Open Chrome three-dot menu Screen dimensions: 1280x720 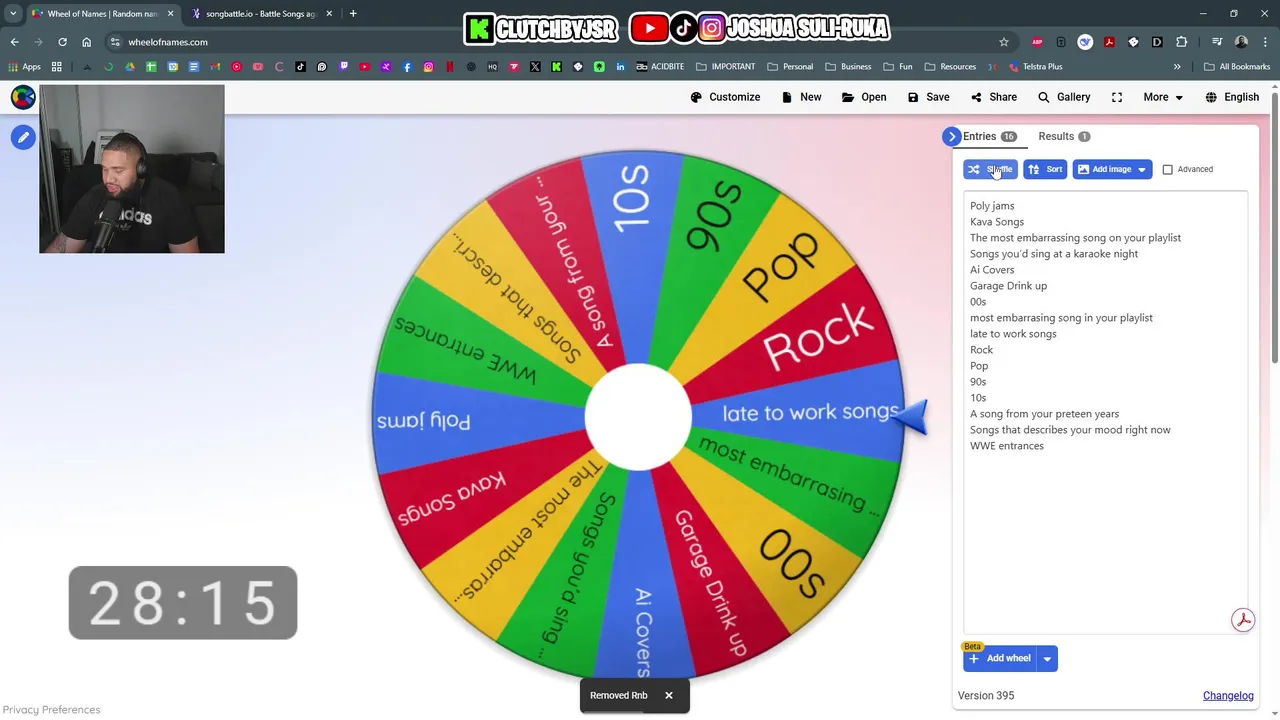(1265, 42)
